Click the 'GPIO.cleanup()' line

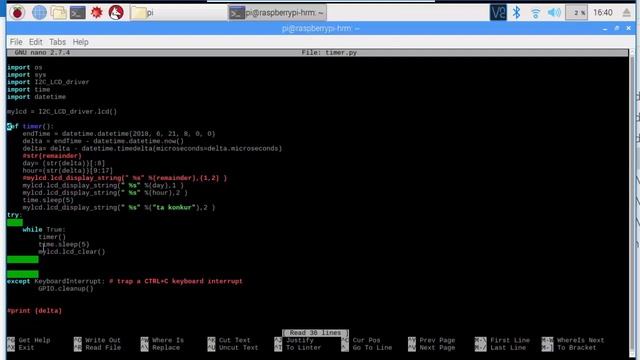tap(66, 289)
